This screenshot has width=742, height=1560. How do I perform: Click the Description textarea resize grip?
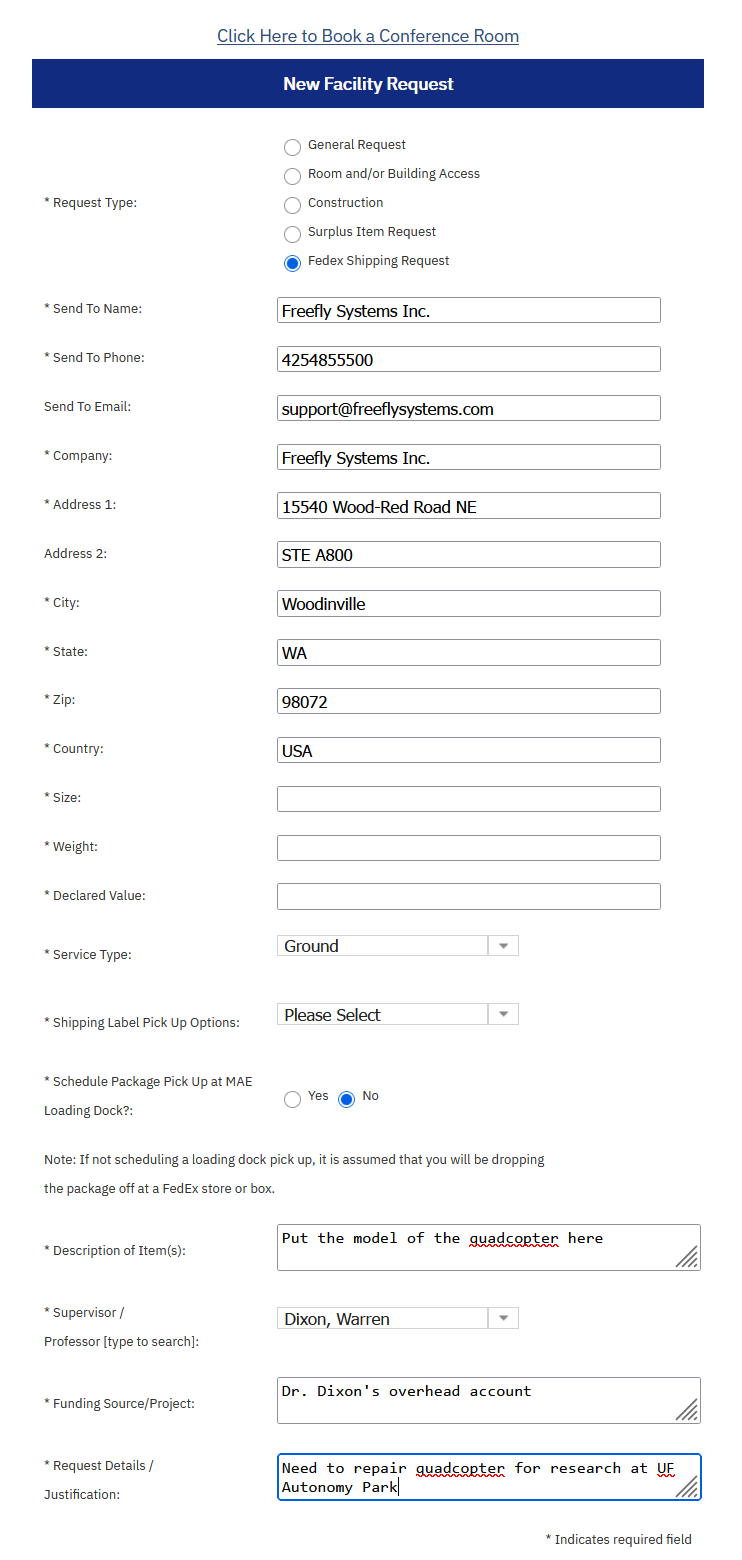point(687,1257)
